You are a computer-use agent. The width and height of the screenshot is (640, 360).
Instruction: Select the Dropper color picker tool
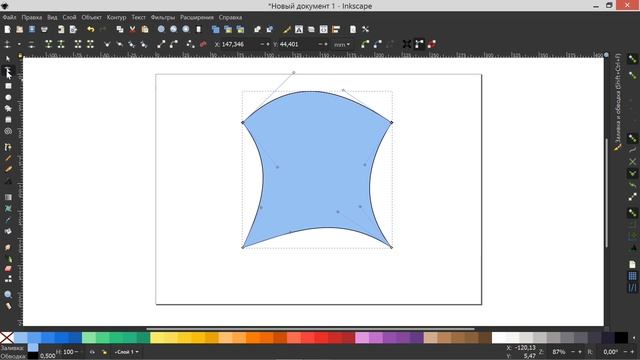[x=8, y=220]
